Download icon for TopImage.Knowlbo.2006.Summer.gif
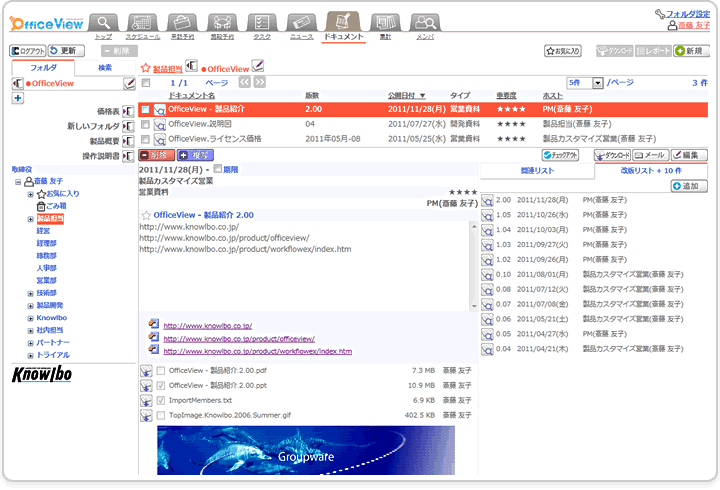Viewport: 720px width, 490px height. click(x=146, y=416)
